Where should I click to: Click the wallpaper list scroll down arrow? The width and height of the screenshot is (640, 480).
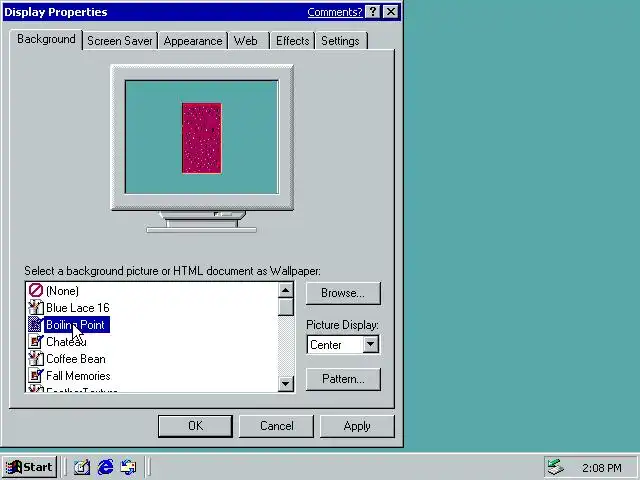[286, 384]
